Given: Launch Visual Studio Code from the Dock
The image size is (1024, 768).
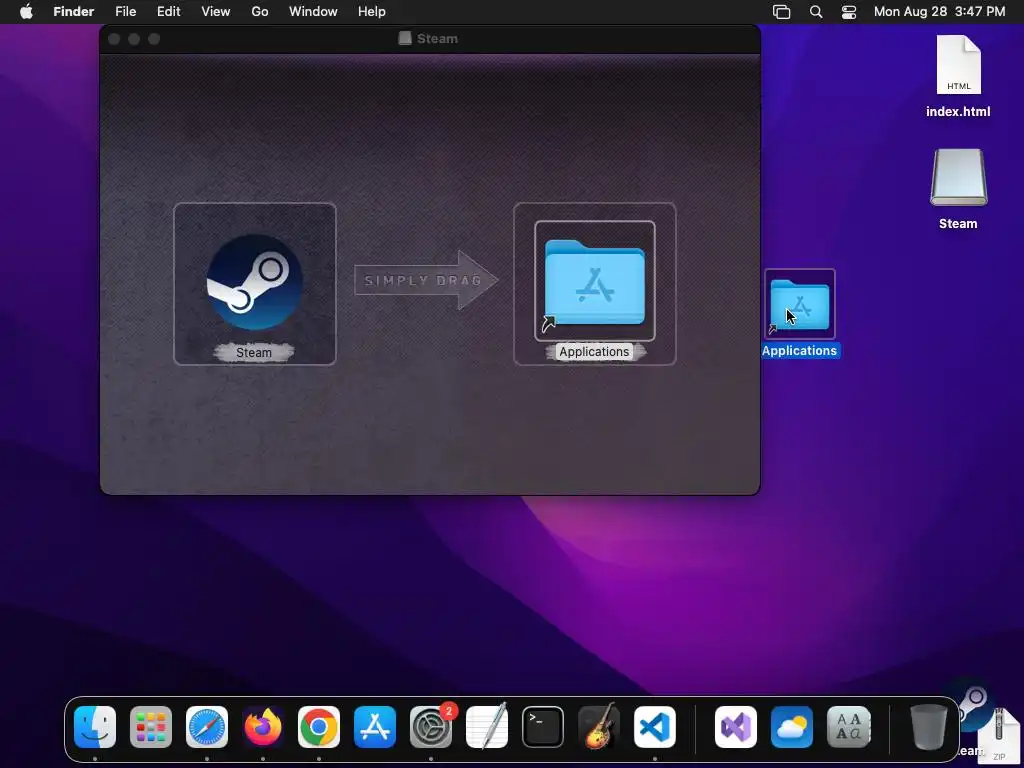Looking at the screenshot, I should [655, 727].
